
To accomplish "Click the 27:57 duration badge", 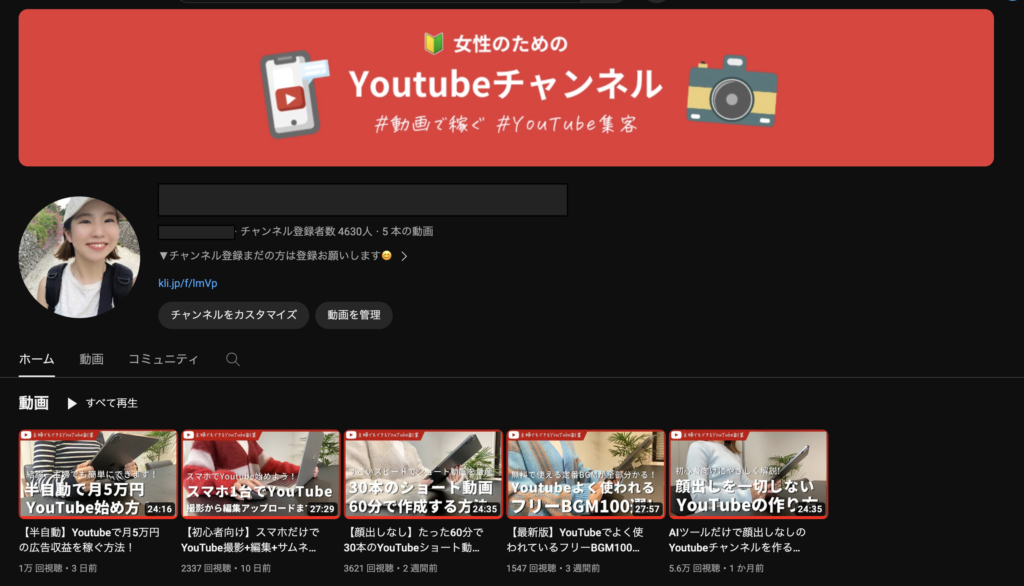I will pyautogui.click(x=647, y=509).
